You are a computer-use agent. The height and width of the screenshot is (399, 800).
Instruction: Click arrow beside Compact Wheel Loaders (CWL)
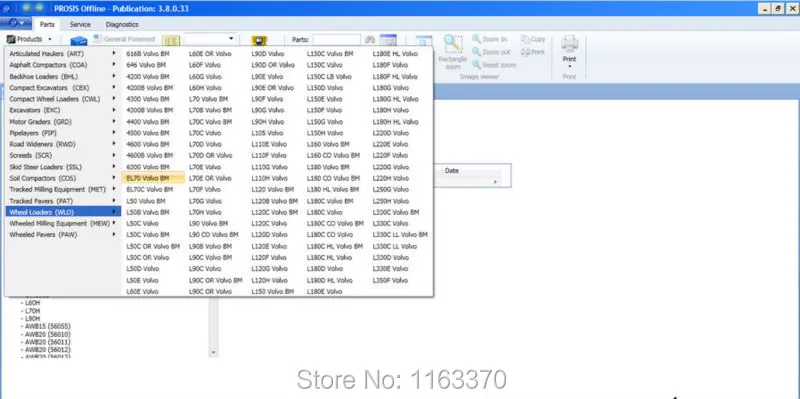coord(114,99)
